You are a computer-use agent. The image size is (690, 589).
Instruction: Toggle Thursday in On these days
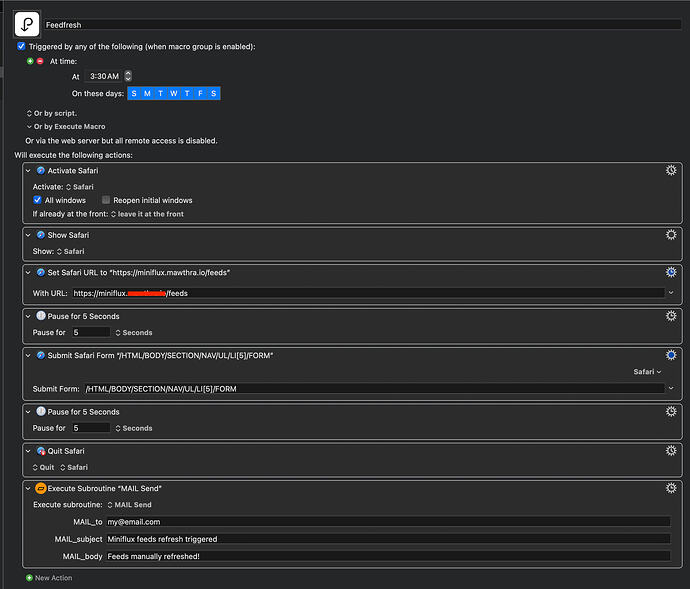pos(187,93)
